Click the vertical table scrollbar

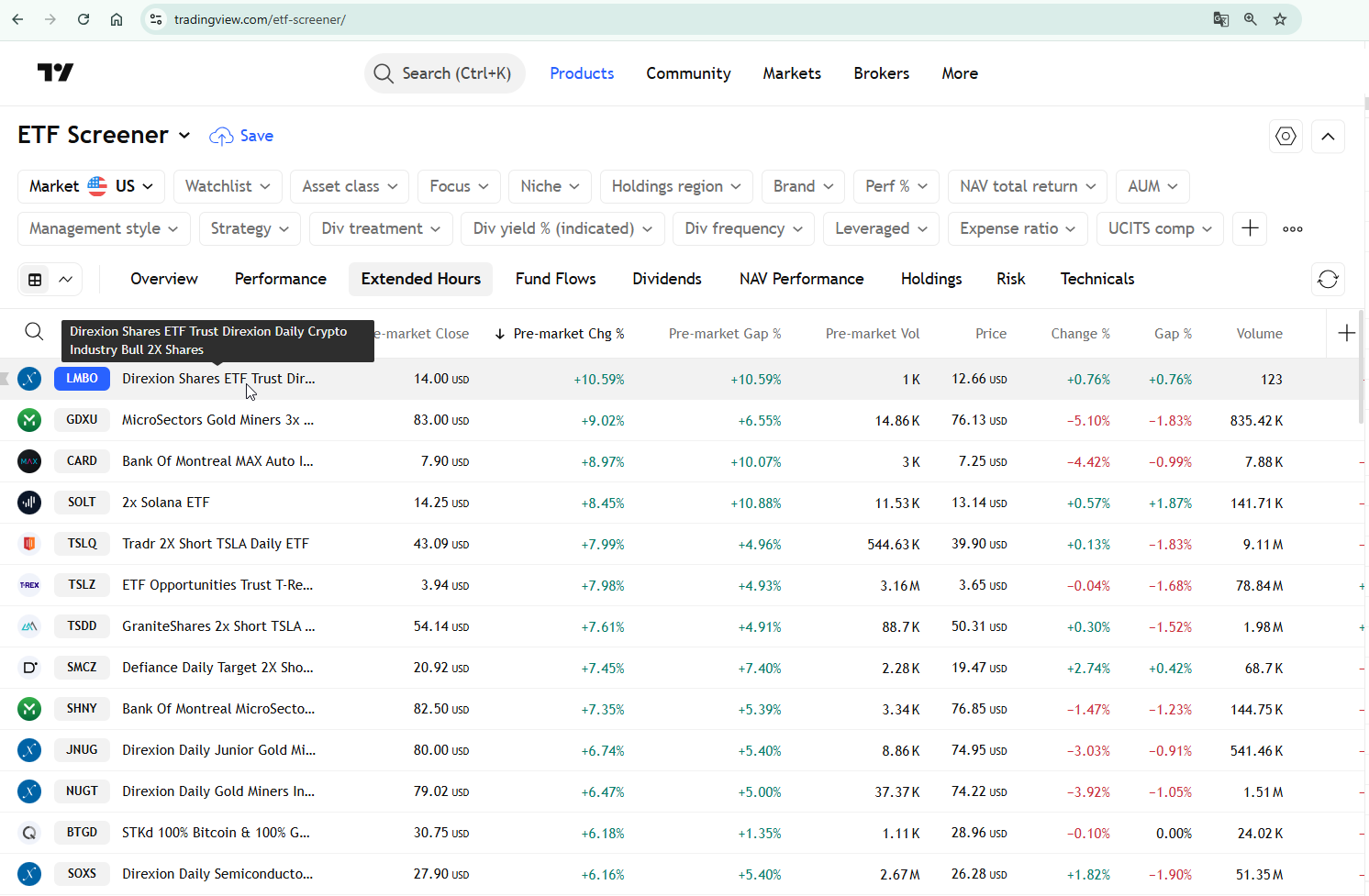(x=1361, y=367)
